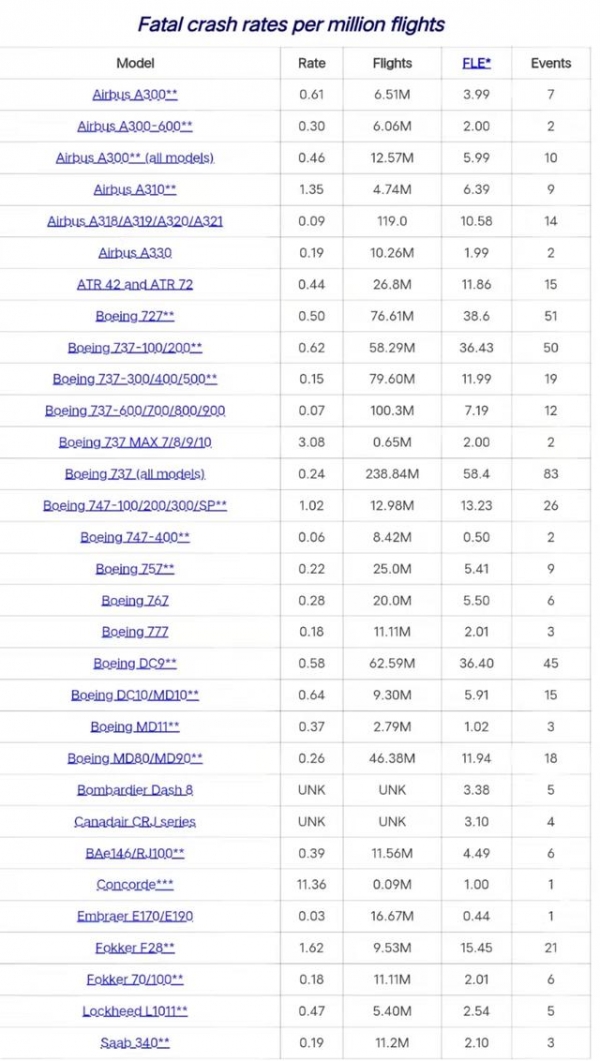Click the 0.65M flights value
Image resolution: width=600 pixels, height=1061 pixels.
(x=392, y=442)
